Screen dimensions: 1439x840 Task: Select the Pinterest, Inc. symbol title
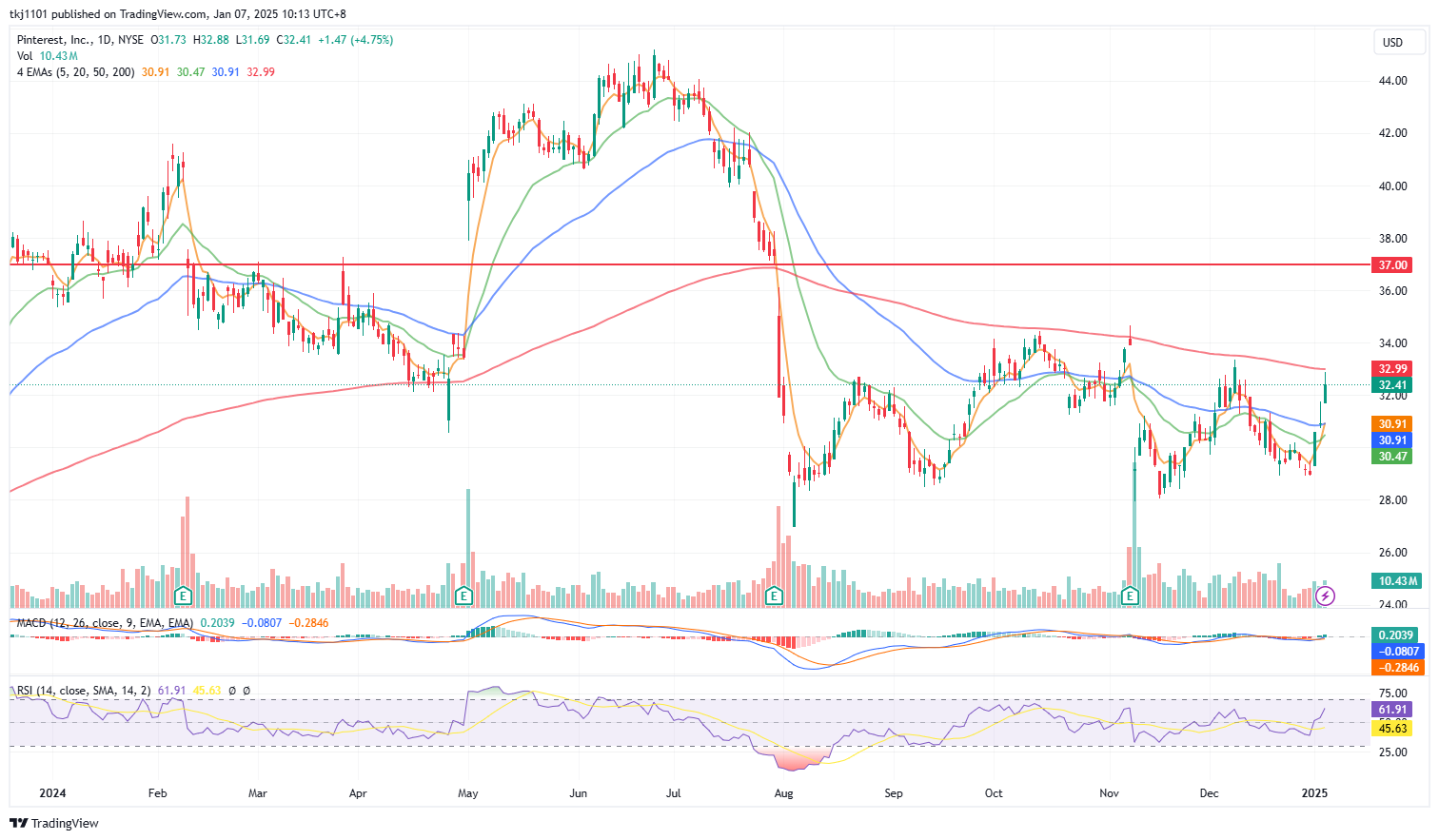[x=54, y=40]
